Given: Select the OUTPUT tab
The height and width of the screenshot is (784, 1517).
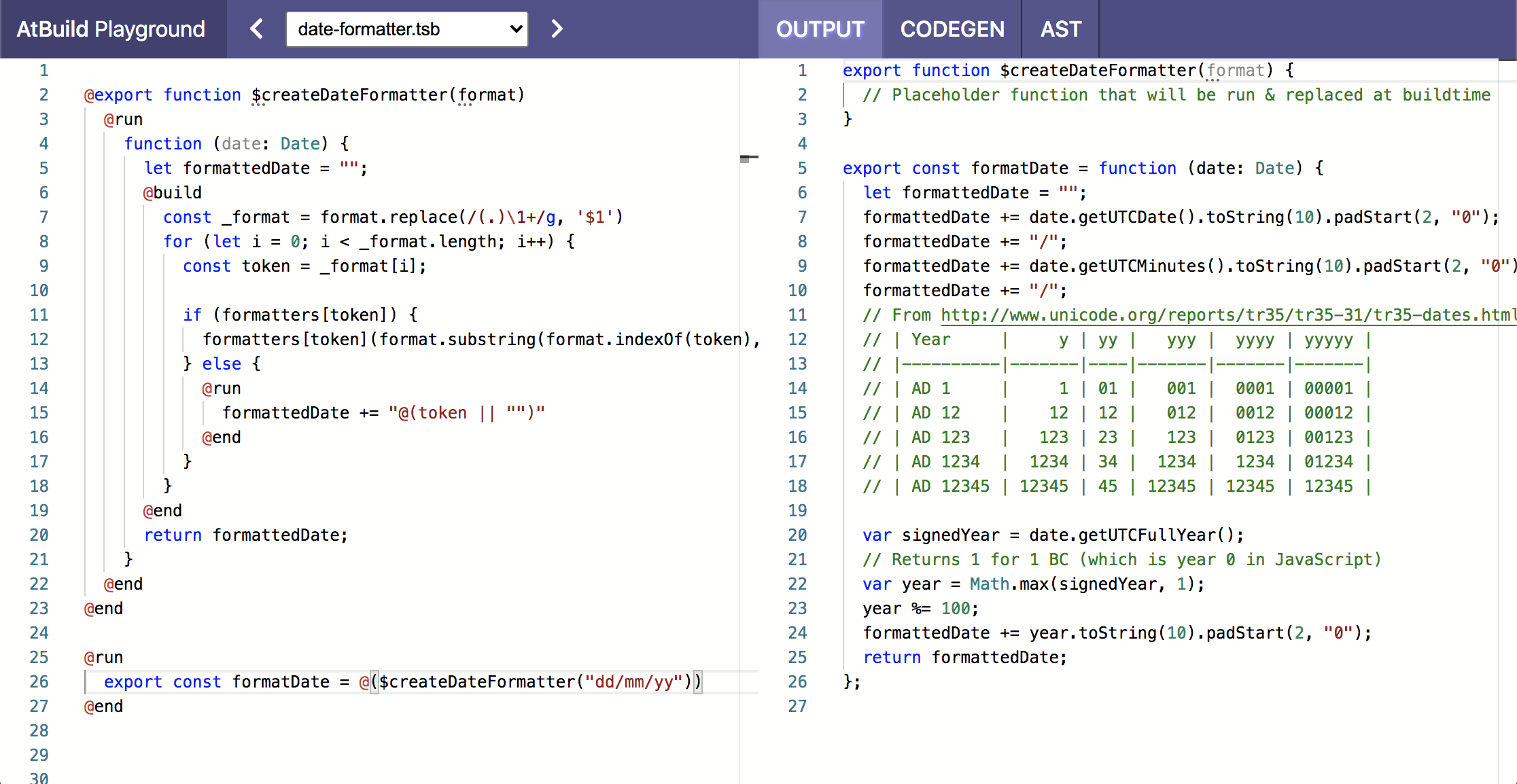Looking at the screenshot, I should 820,29.
